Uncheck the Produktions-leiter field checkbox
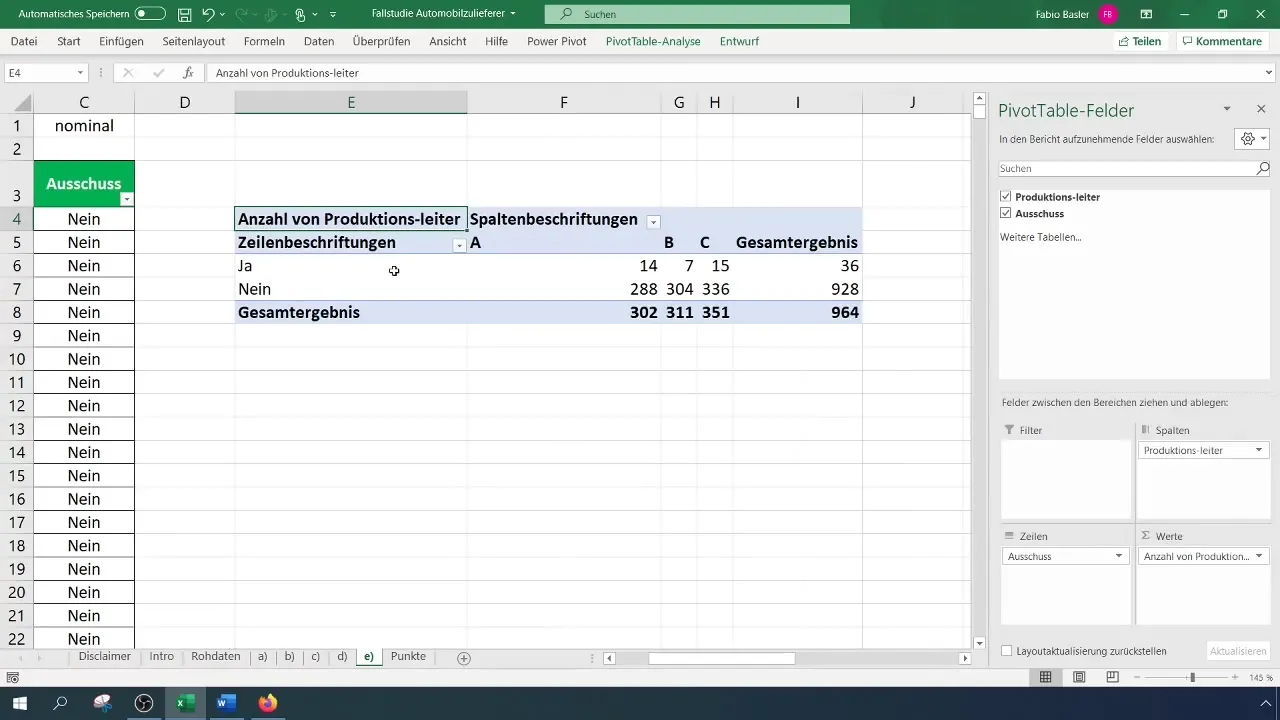The image size is (1280, 720). pyautogui.click(x=1006, y=197)
